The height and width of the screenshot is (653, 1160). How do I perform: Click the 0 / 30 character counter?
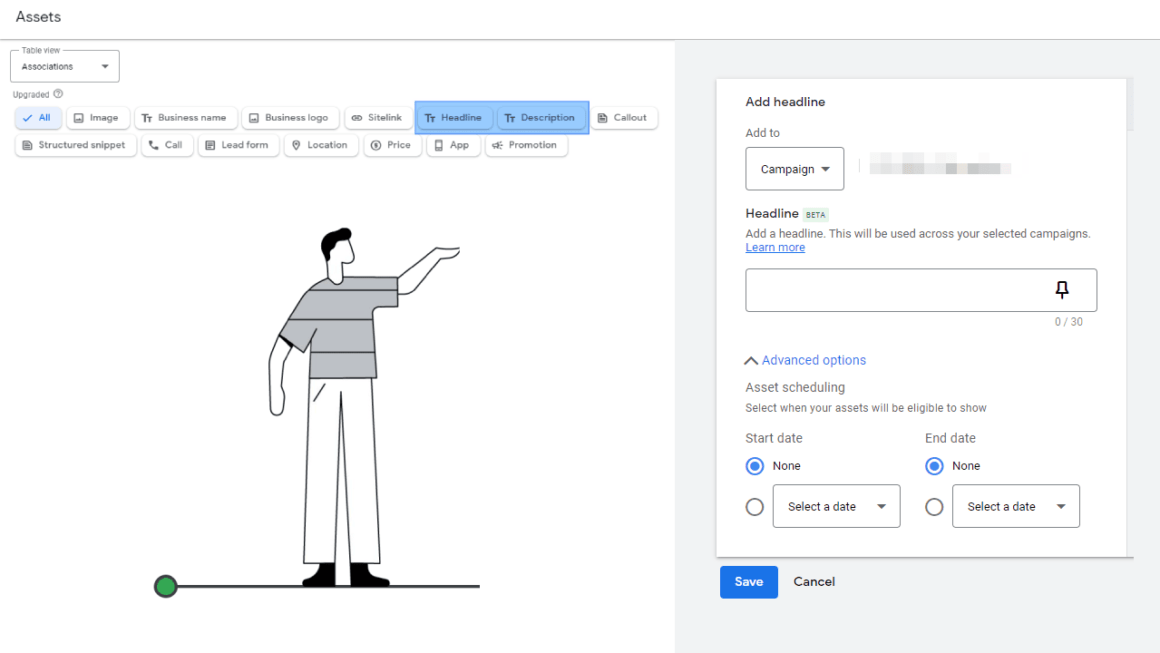coord(1068,322)
